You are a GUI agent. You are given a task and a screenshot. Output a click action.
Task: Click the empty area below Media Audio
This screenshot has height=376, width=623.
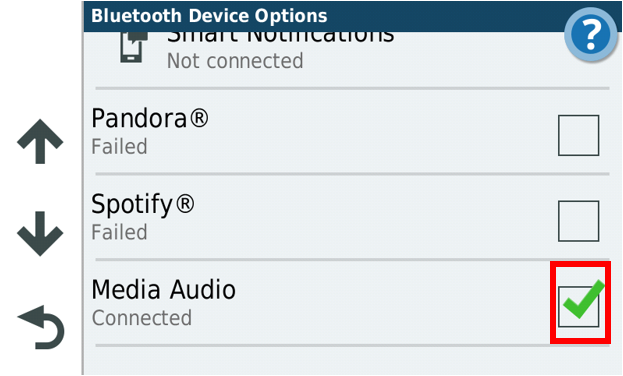click(352, 361)
